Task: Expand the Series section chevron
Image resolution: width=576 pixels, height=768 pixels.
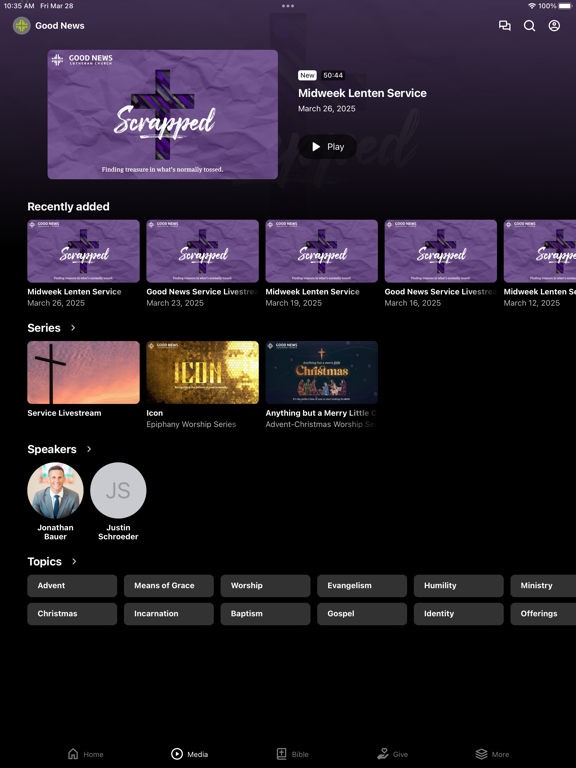Action: pos(73,328)
